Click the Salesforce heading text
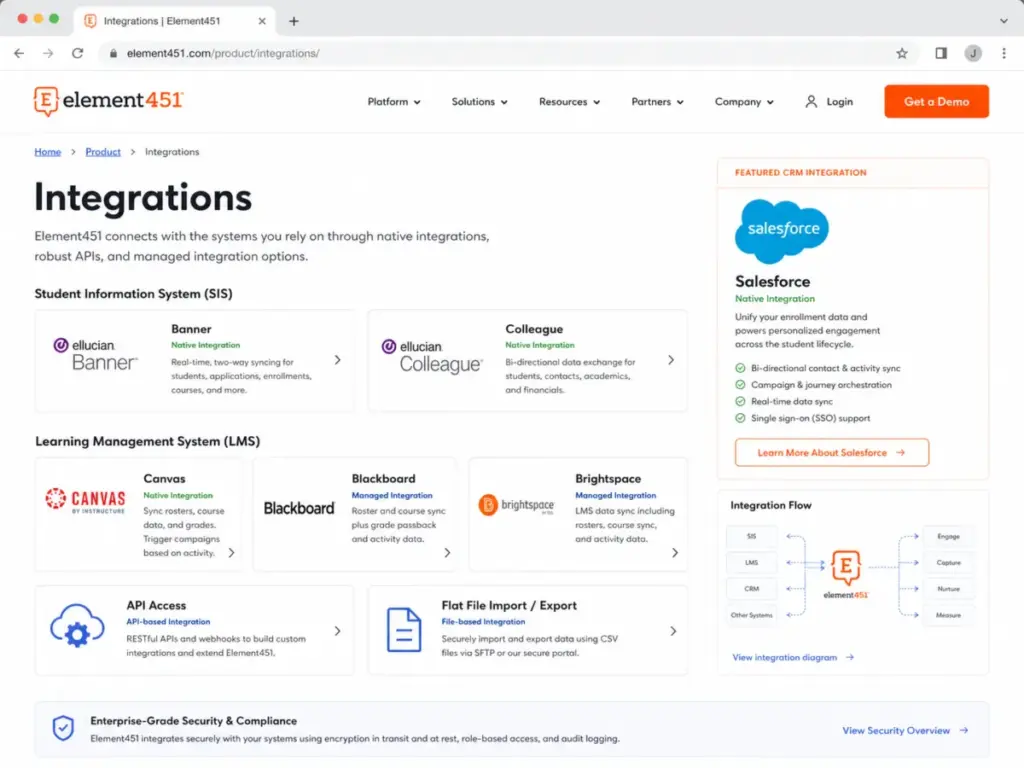Image resolution: width=1024 pixels, height=768 pixels. tap(773, 281)
